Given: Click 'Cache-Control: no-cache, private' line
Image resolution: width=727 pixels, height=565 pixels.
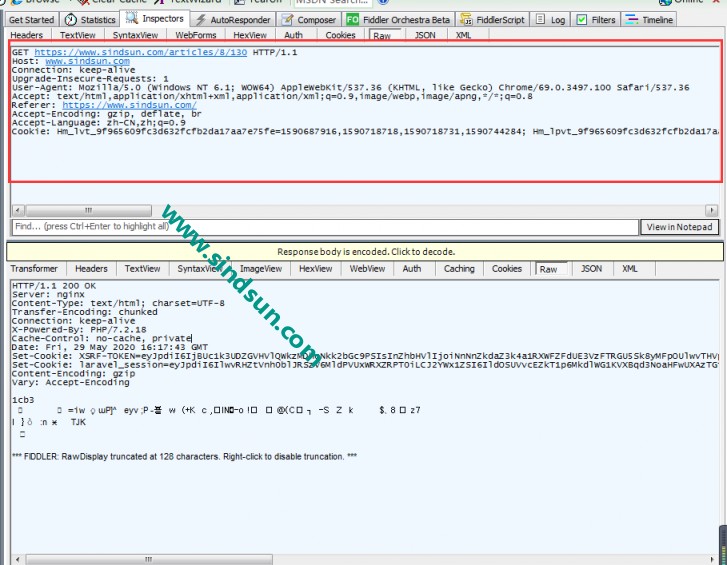Looking at the screenshot, I should [102, 339].
